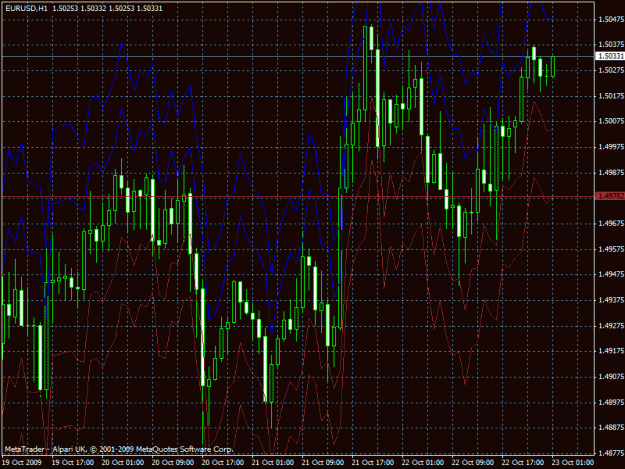The height and width of the screenshot is (469, 625).
Task: Click the 1.49275 price scale value
Action: (611, 326)
